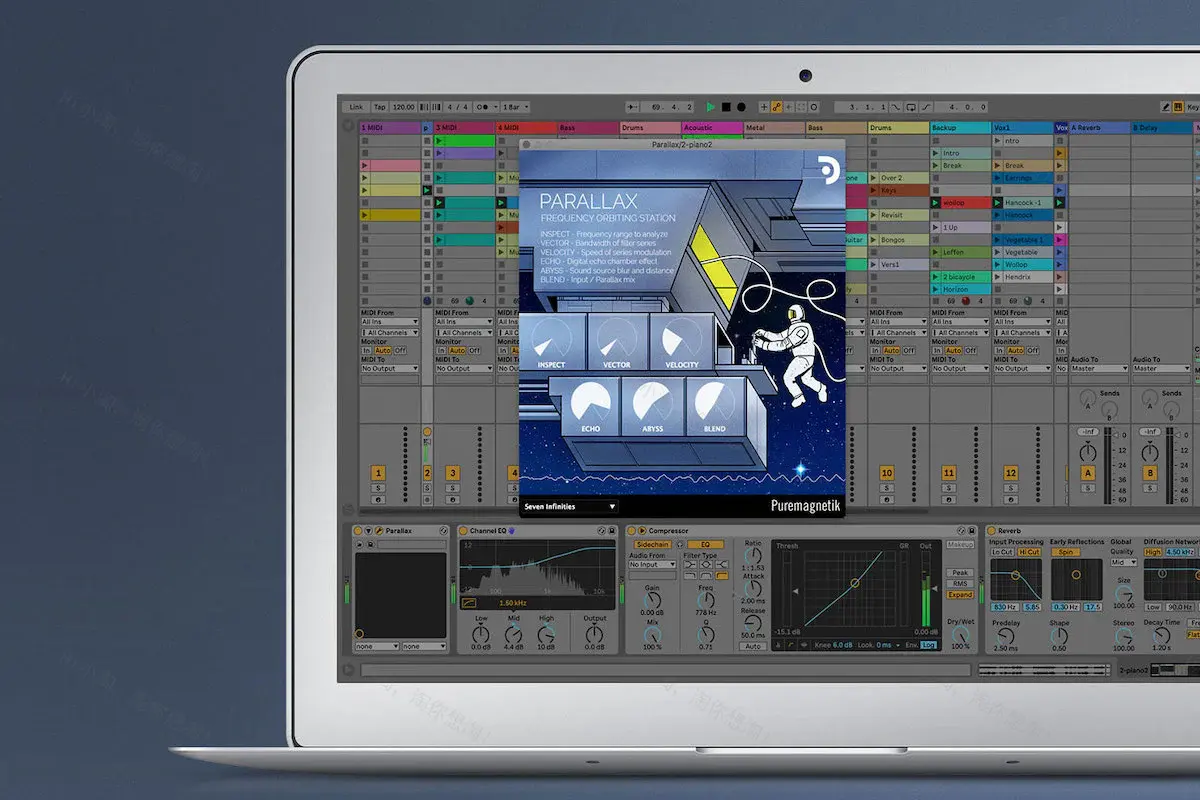
Task: Disable Hi Cut in Reverb Input Processing
Action: pos(1029,552)
